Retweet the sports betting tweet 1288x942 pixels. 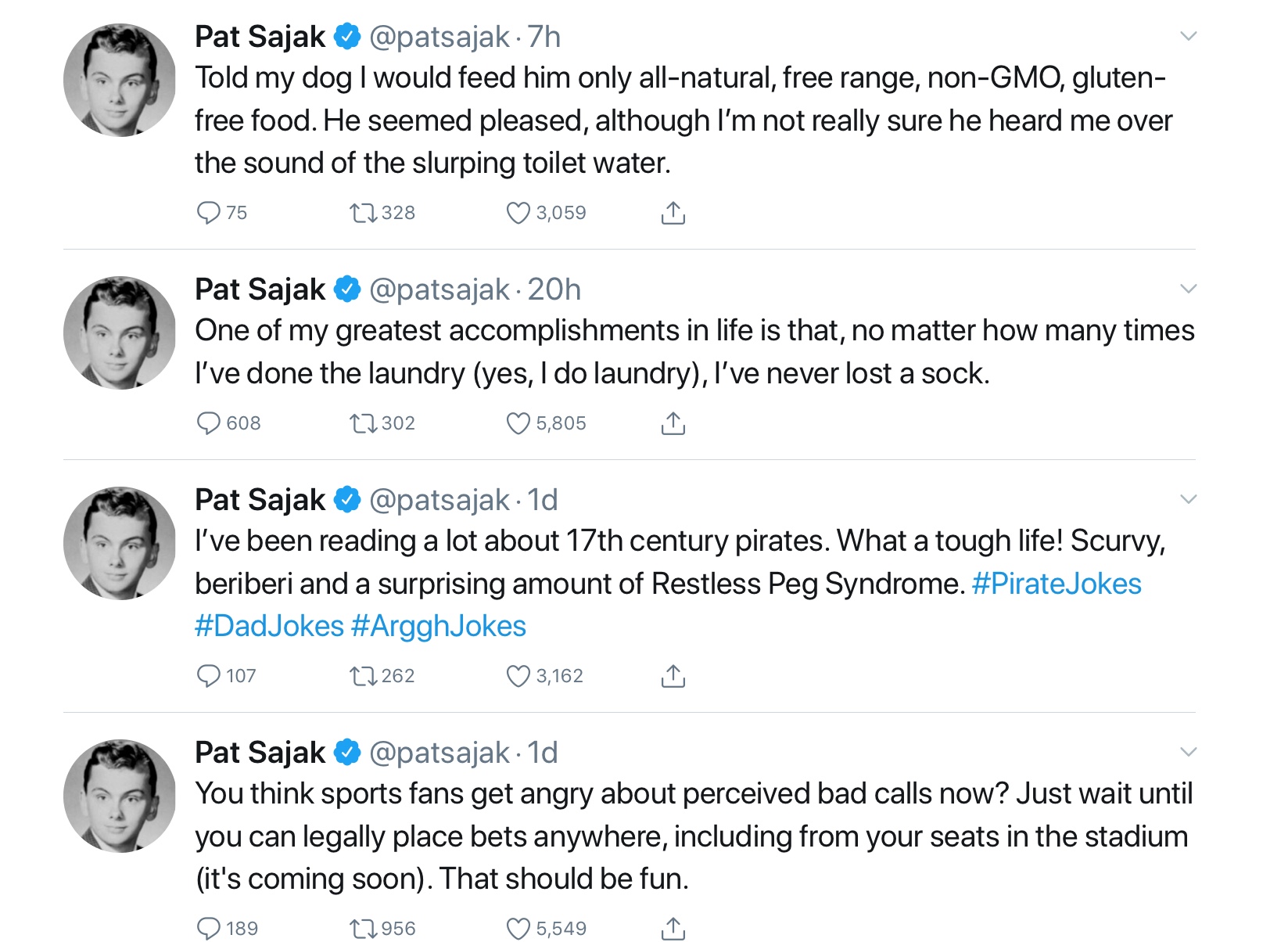363,929
